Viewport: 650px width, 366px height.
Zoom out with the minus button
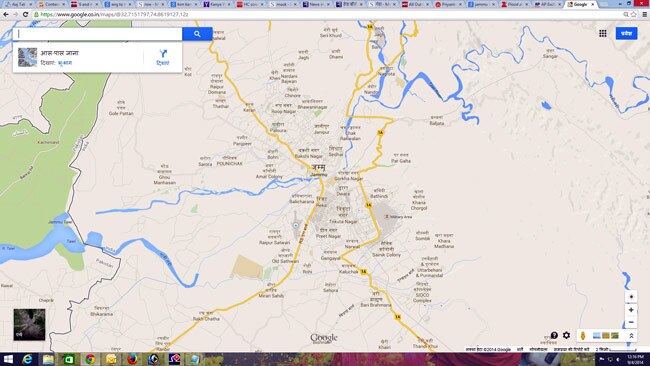pyautogui.click(x=631, y=322)
